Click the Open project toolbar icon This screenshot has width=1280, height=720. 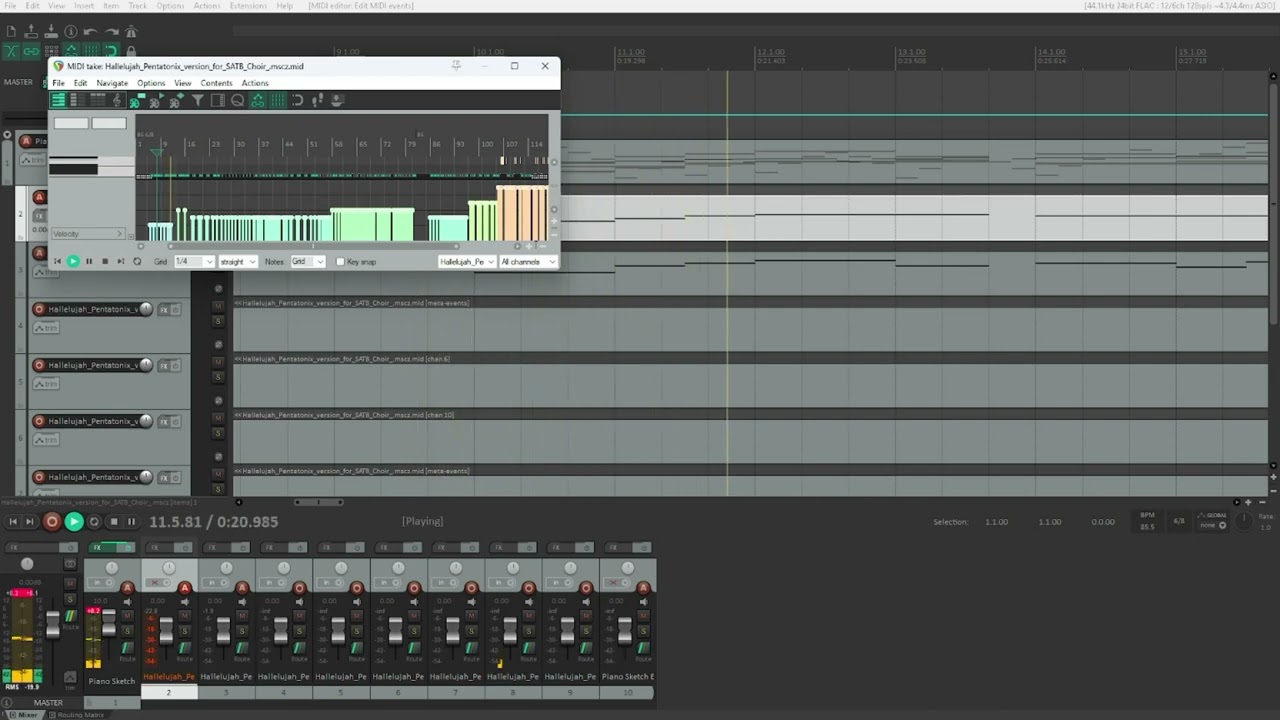coord(31,32)
